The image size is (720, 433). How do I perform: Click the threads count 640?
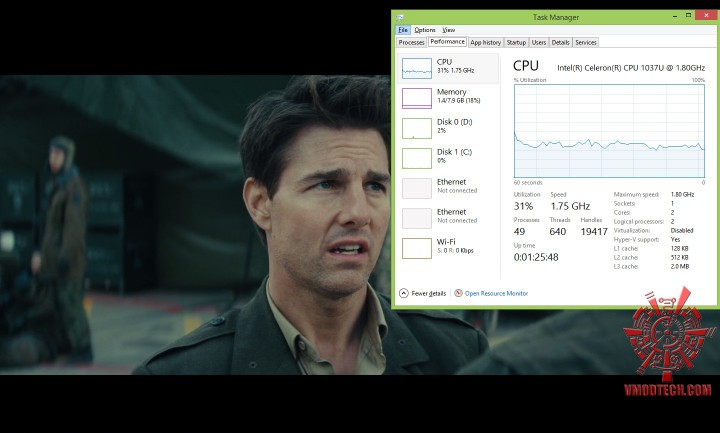[x=557, y=232]
